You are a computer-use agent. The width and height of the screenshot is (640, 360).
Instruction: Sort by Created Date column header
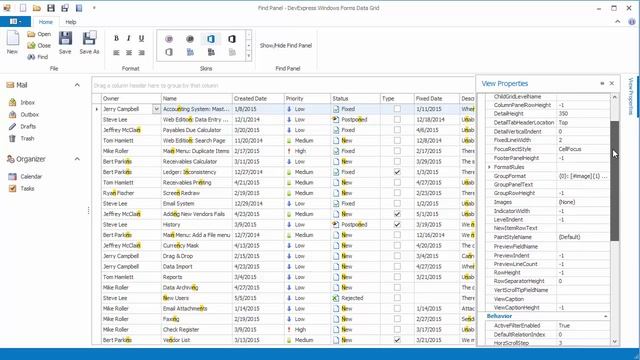pos(258,98)
